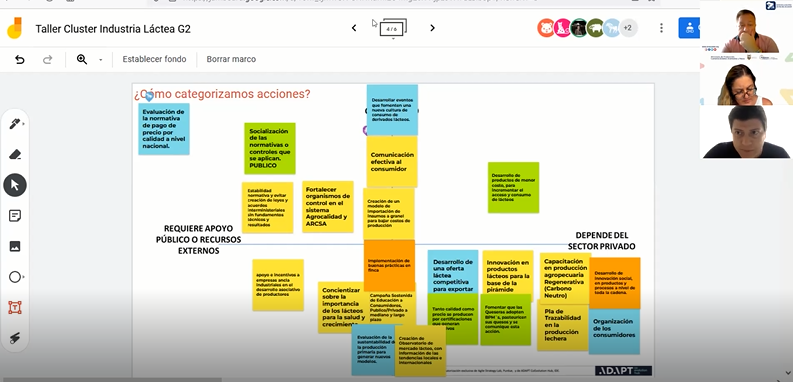The width and height of the screenshot is (793, 382).
Task: Click Borrar marco
Action: [231, 59]
